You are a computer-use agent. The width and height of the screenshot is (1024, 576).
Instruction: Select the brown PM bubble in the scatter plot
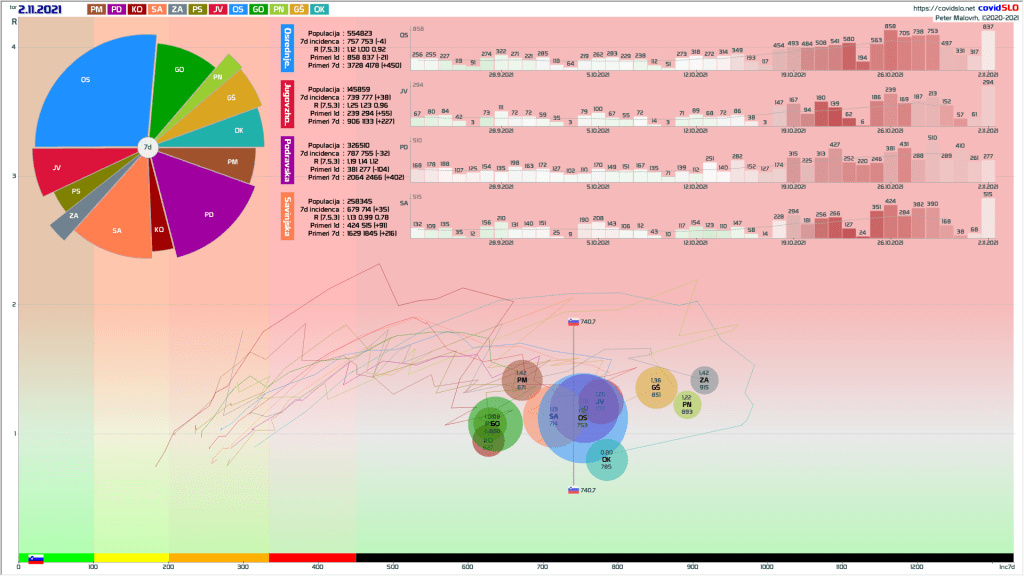[521, 381]
